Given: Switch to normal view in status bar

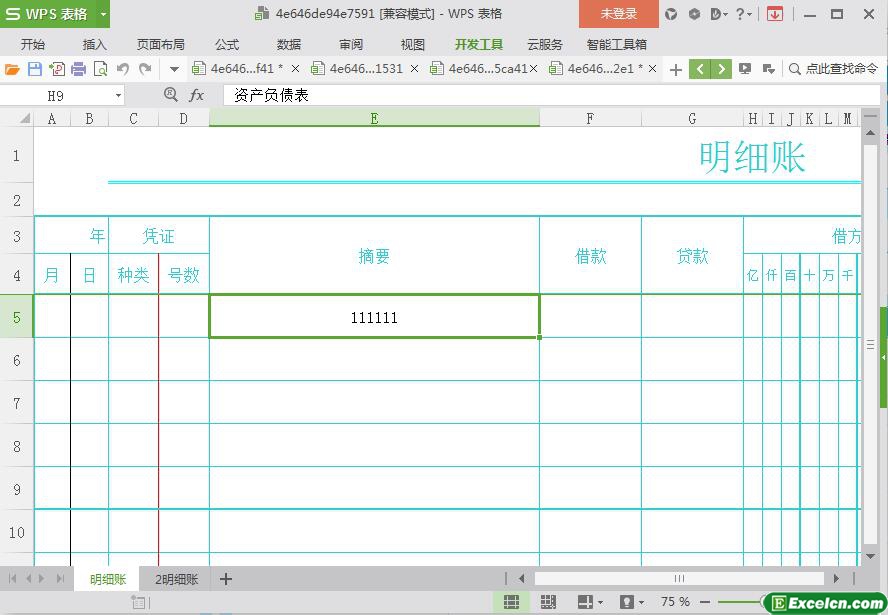Looking at the screenshot, I should pyautogui.click(x=511, y=602).
